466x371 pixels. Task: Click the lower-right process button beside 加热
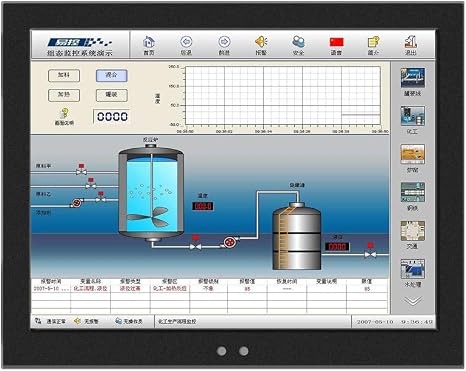coord(112,95)
